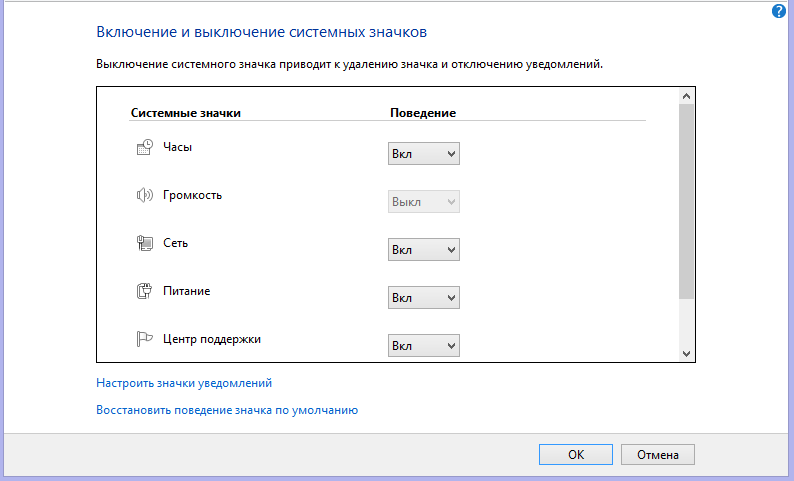794x481 pixels.
Task: Open the Настроить значки уведомлений link
Action: point(184,382)
